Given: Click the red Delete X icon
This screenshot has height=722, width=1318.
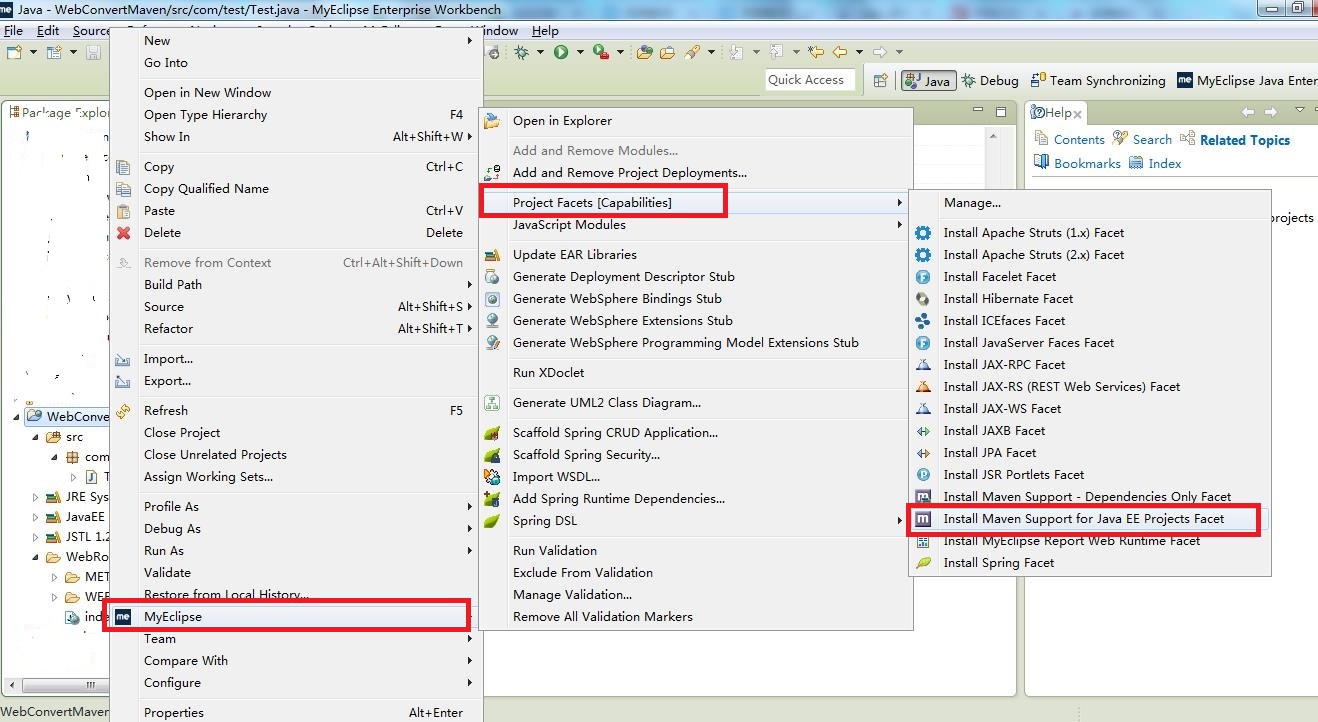Looking at the screenshot, I should 123,233.
